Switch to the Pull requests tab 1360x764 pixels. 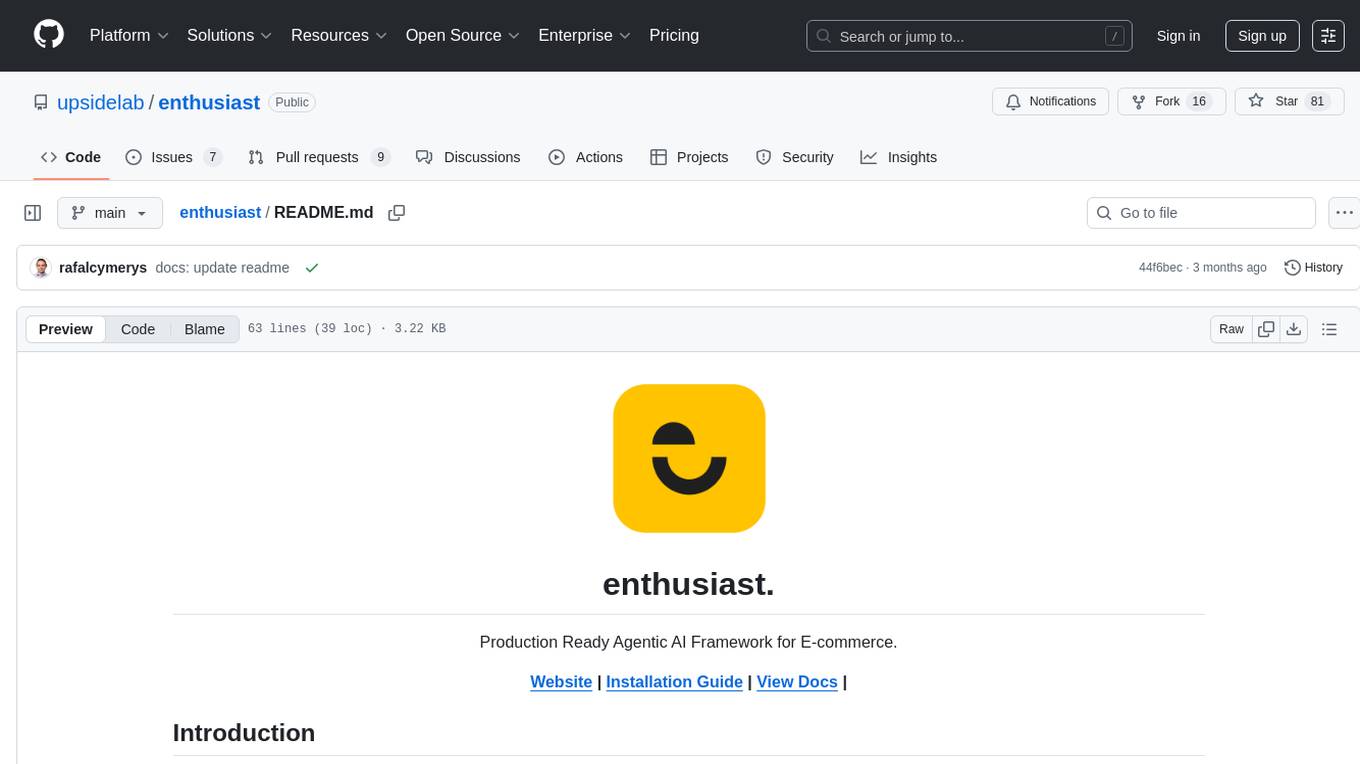(x=318, y=157)
